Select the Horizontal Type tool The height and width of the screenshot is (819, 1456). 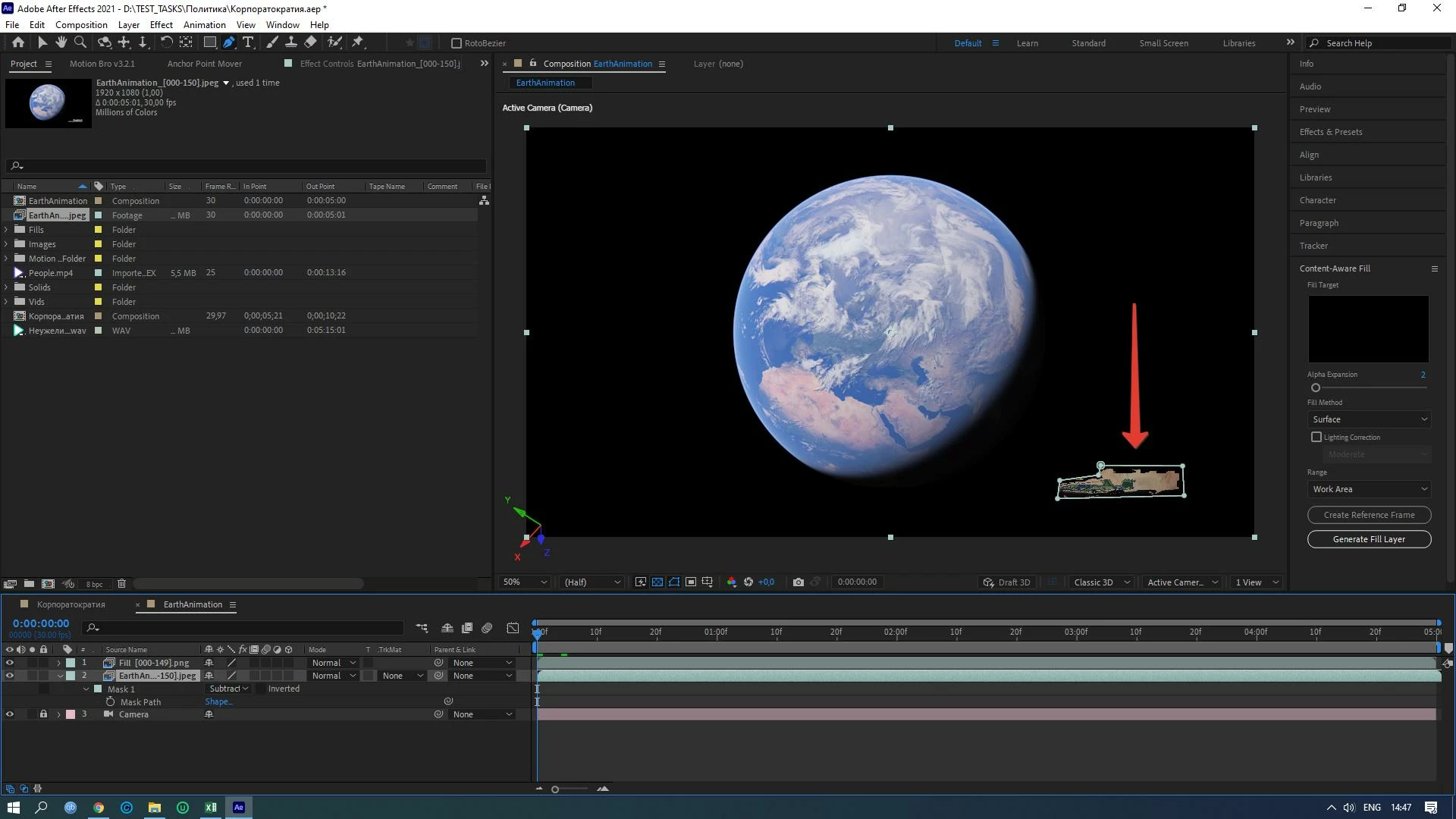tap(248, 43)
